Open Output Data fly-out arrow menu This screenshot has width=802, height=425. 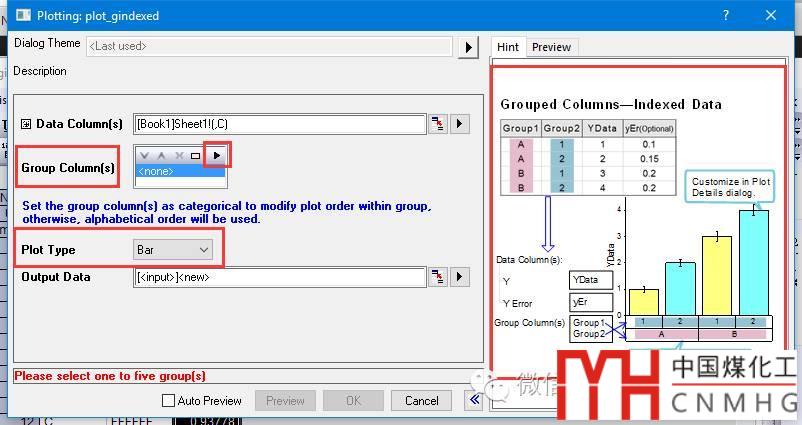(x=459, y=277)
